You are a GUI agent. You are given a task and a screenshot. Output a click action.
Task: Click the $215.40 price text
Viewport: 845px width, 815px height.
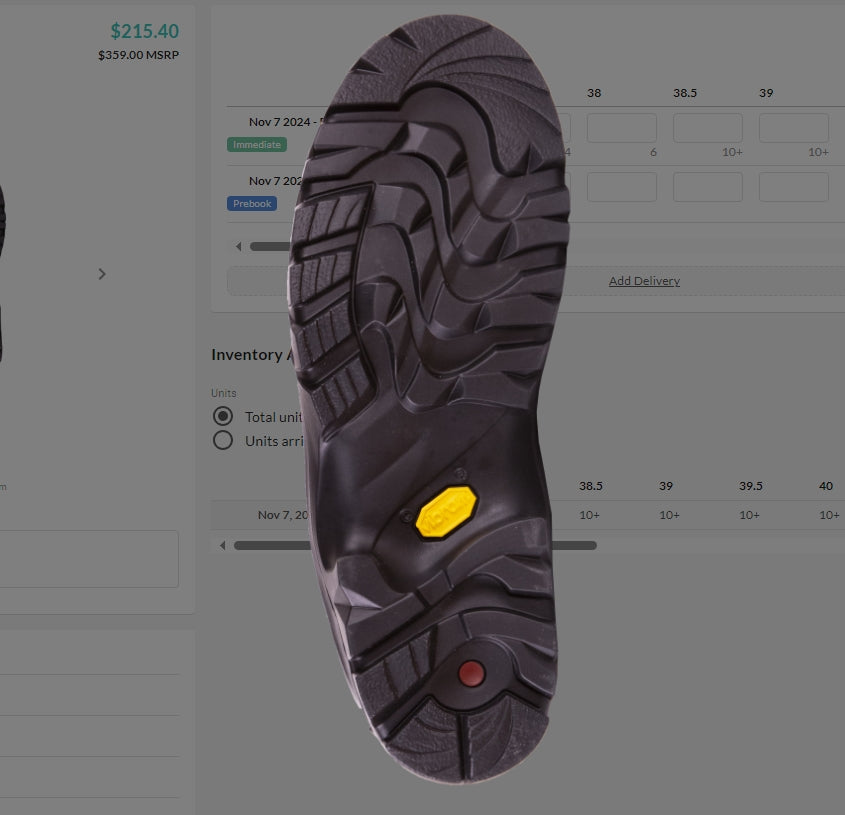click(x=144, y=31)
